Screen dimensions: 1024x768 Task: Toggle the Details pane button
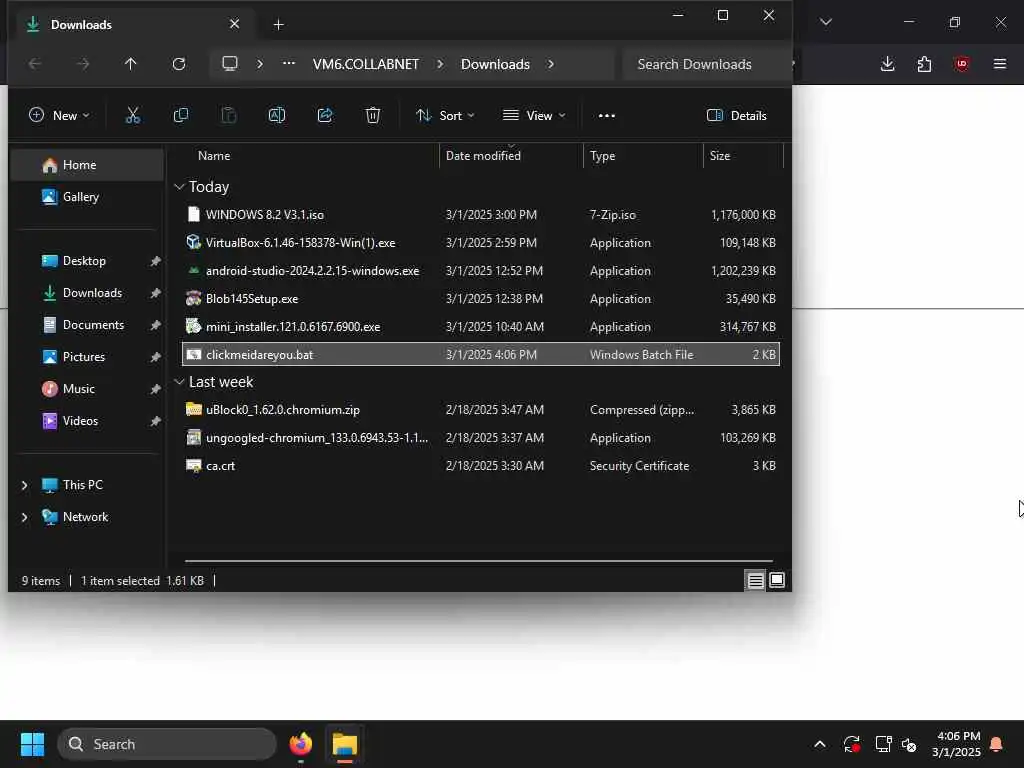[x=737, y=116]
